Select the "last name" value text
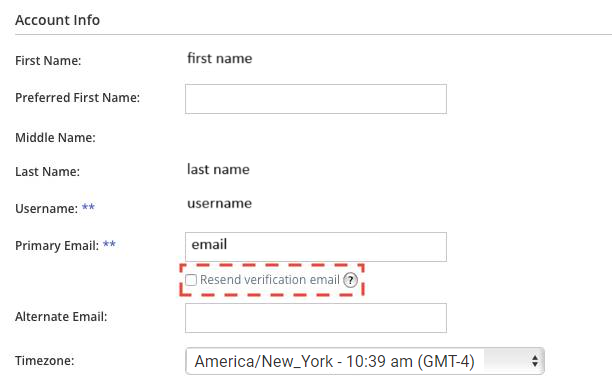Viewport: 612px width, 387px height. tap(218, 169)
